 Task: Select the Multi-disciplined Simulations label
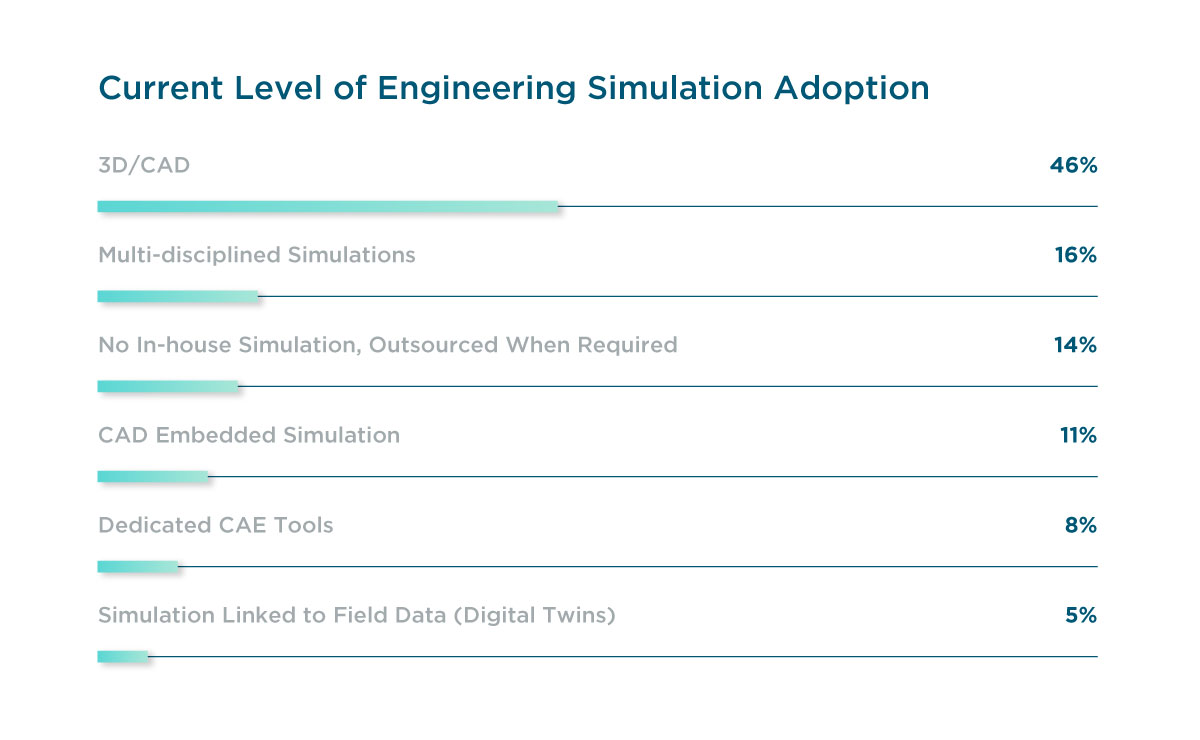coord(256,255)
